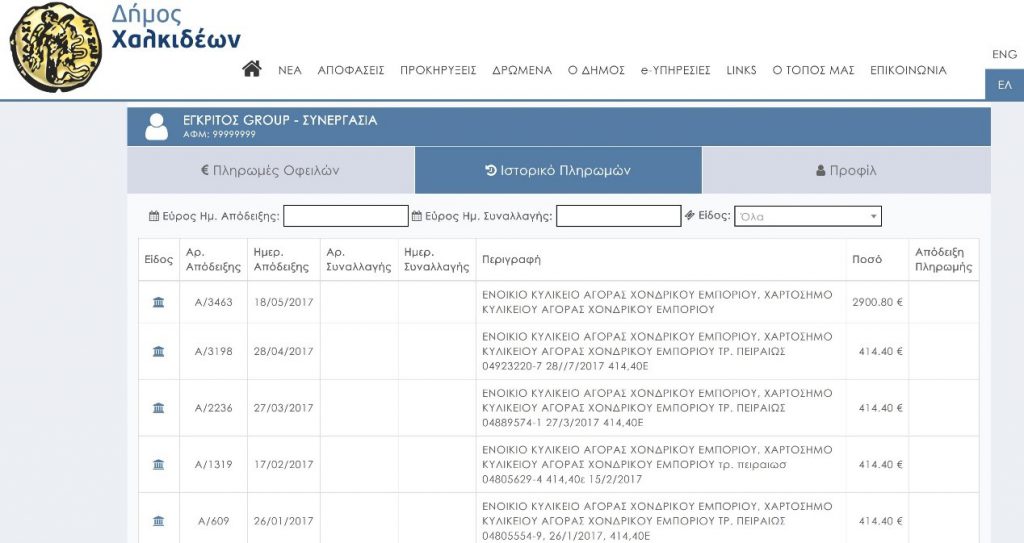Go to ΕΠΙΚΟΙΝΩΝΙΑ page
The image size is (1024, 543).
pos(908,71)
